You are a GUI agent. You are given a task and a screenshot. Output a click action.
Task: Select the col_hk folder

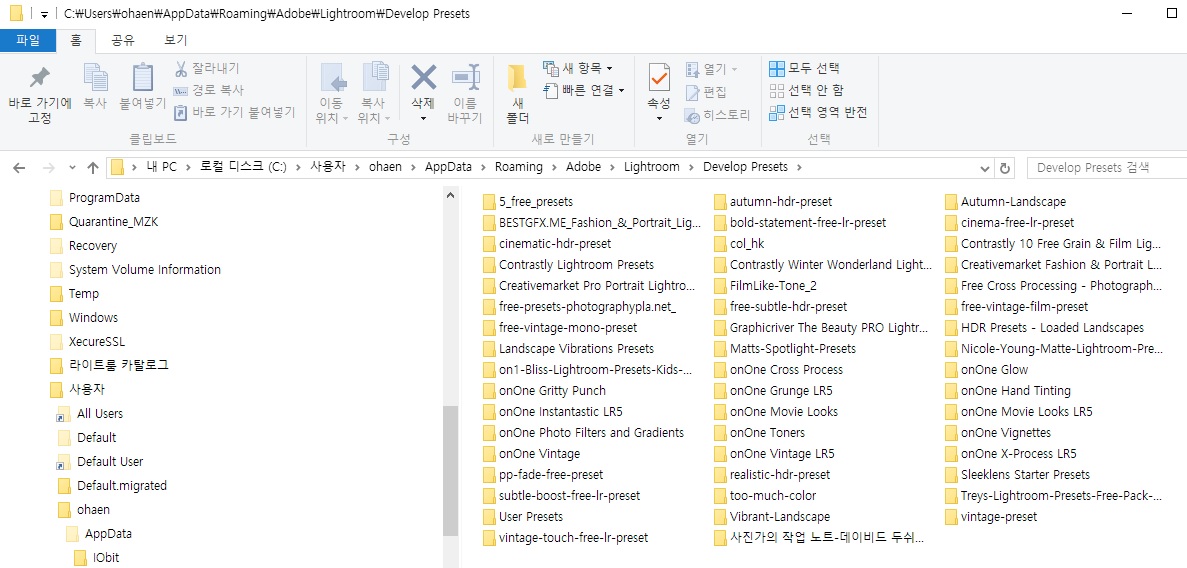747,244
